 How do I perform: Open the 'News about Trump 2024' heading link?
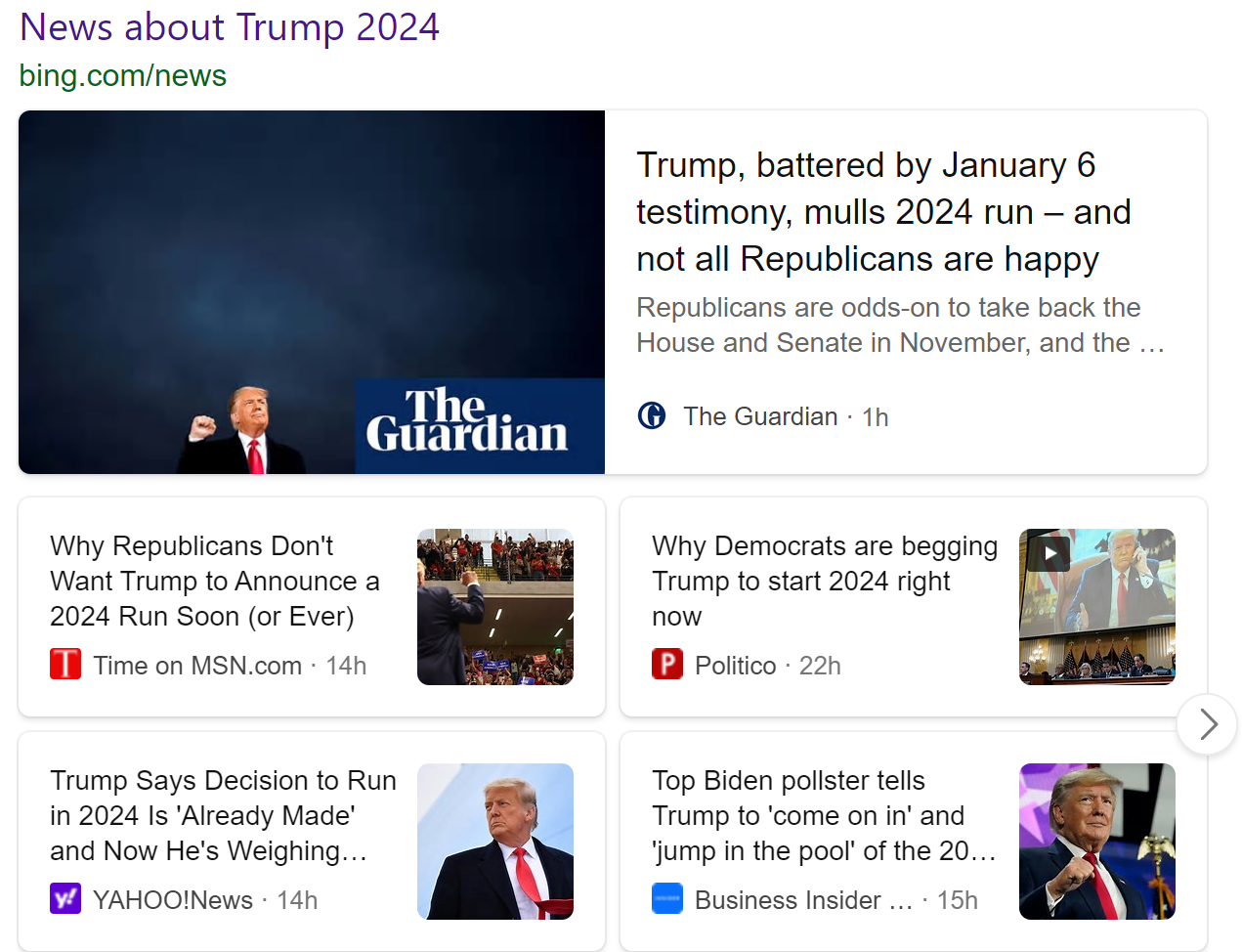[x=230, y=27]
